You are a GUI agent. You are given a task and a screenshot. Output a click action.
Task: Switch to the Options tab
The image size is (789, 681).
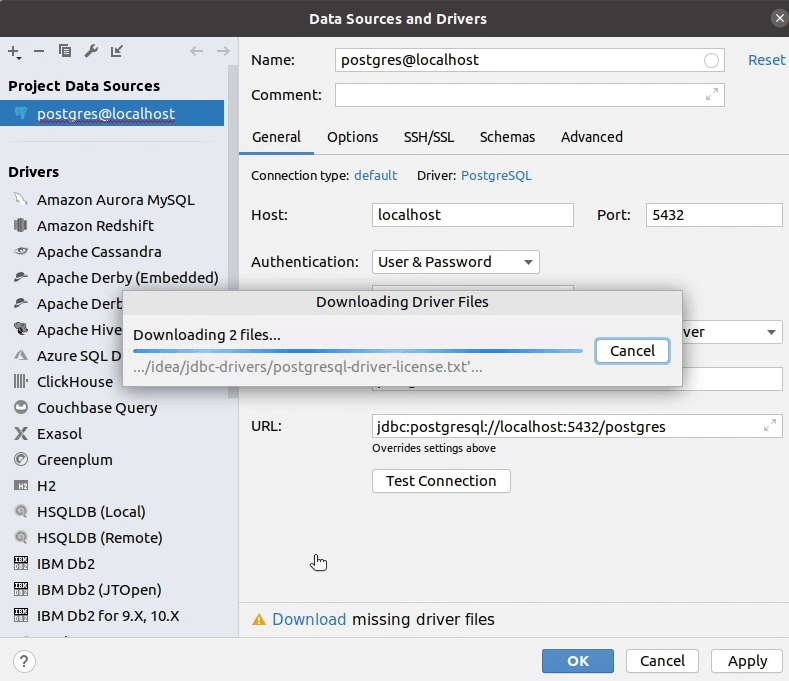352,137
